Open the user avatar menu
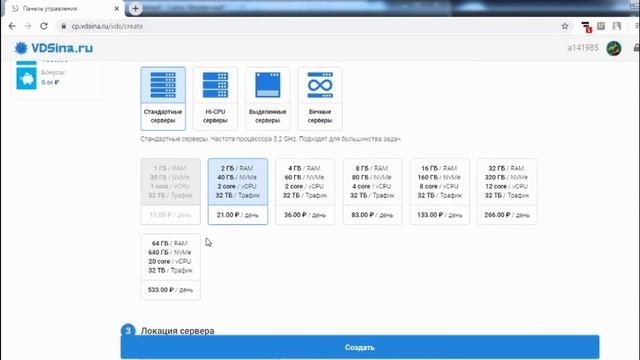Image resolution: width=640 pixels, height=360 pixels. [614, 48]
